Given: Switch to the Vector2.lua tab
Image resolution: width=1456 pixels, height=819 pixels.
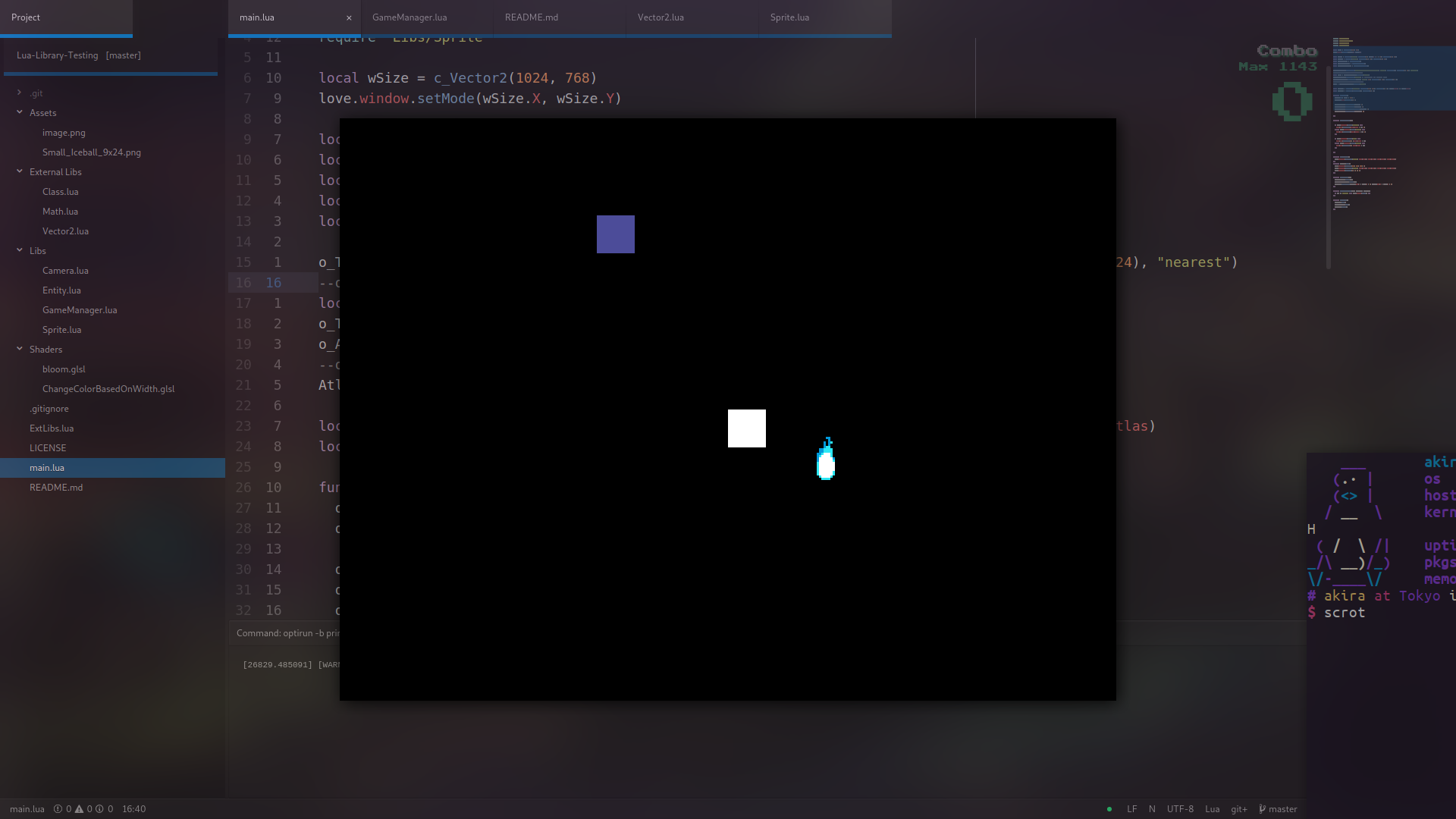Looking at the screenshot, I should point(661,17).
